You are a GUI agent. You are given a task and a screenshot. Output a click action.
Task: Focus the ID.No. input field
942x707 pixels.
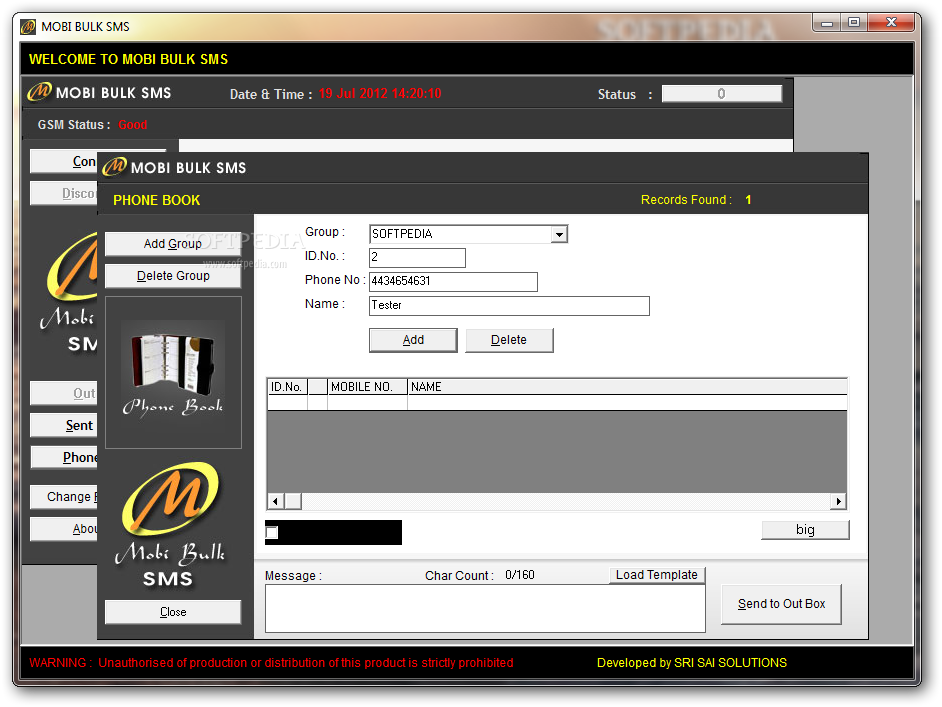click(417, 258)
